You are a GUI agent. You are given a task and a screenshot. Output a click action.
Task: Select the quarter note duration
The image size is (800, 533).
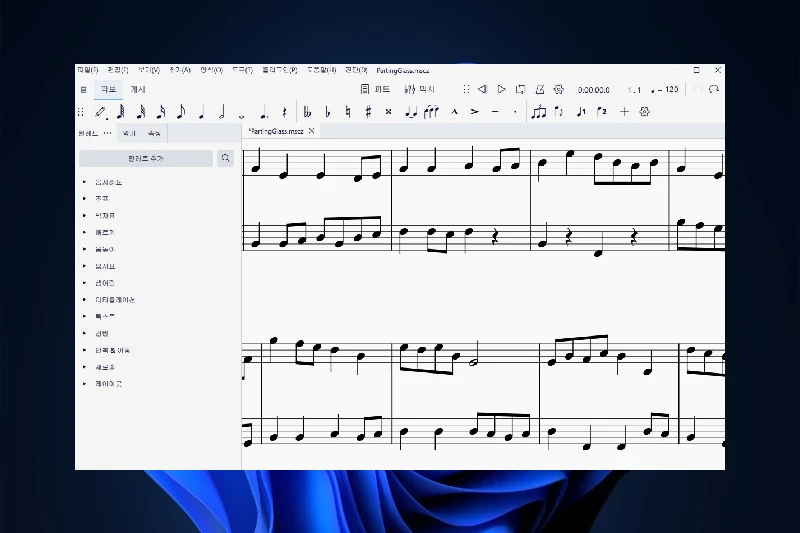[201, 112]
